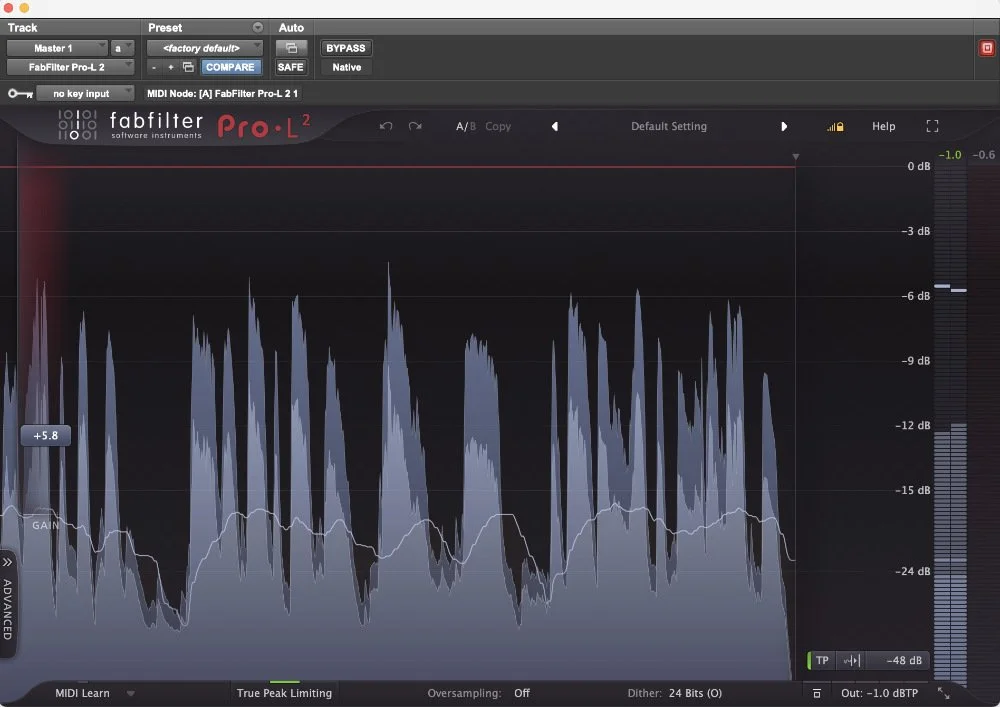Open the loudness metering icon

[851, 660]
